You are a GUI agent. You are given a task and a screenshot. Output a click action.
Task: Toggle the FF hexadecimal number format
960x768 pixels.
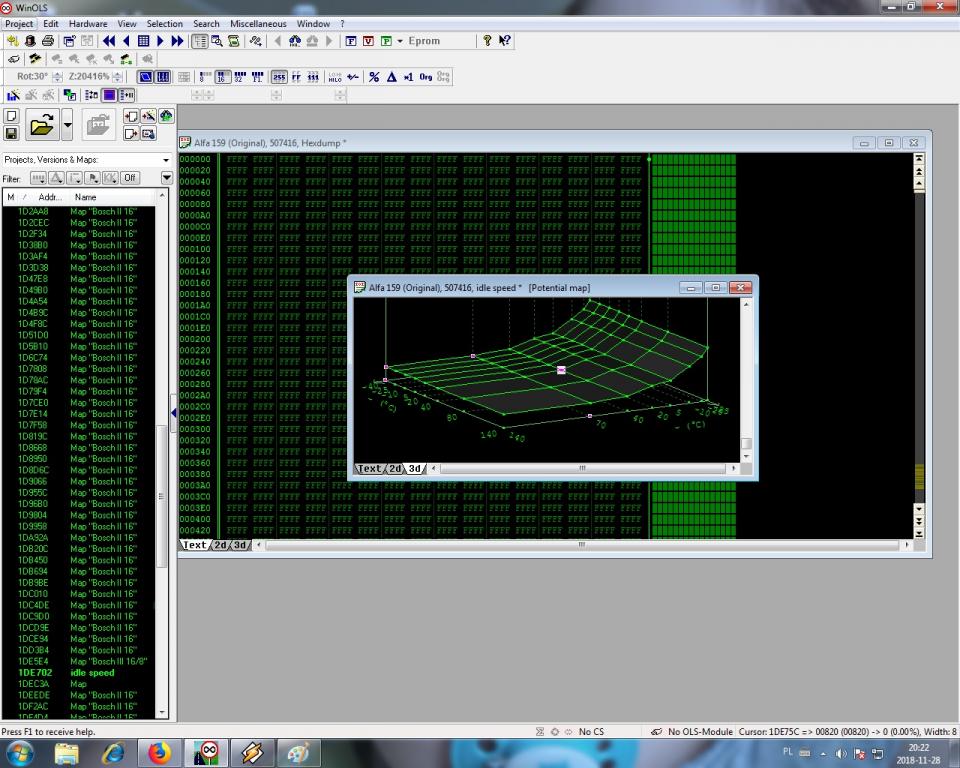[x=296, y=77]
